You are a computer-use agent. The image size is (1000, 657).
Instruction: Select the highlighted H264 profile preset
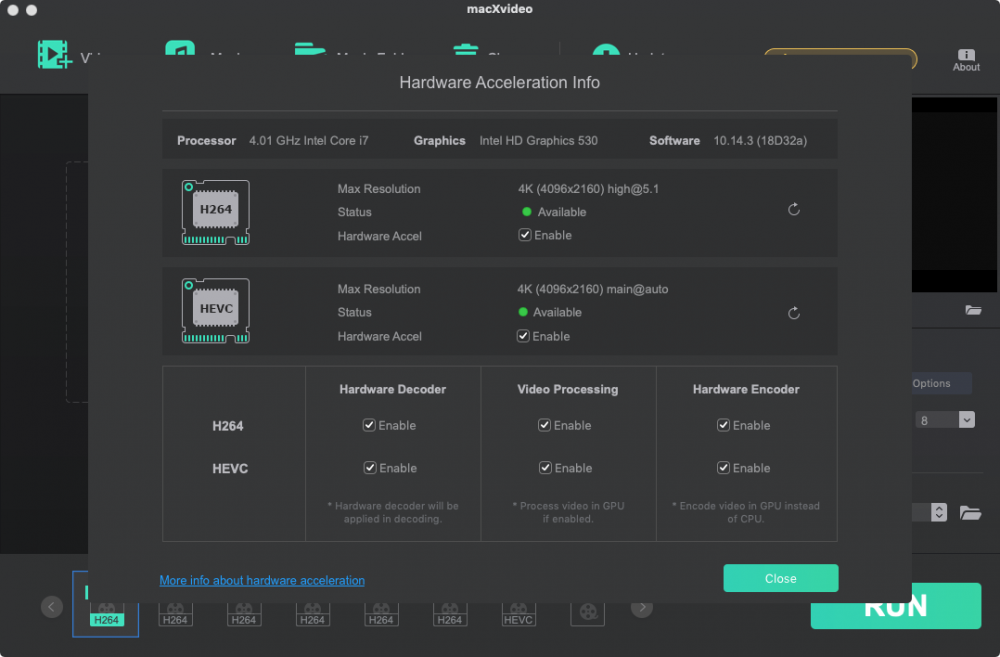[x=106, y=605]
